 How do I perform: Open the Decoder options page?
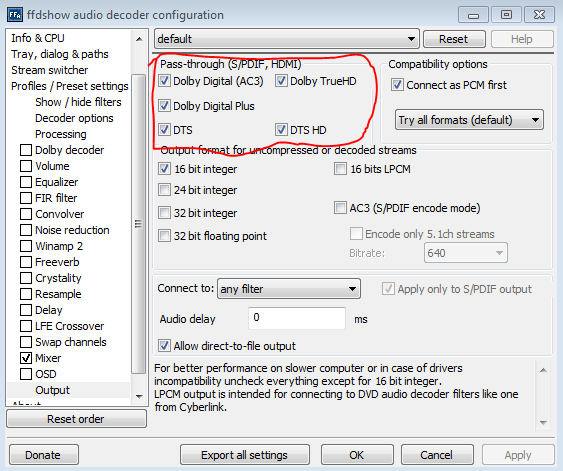pyautogui.click(x=74, y=118)
